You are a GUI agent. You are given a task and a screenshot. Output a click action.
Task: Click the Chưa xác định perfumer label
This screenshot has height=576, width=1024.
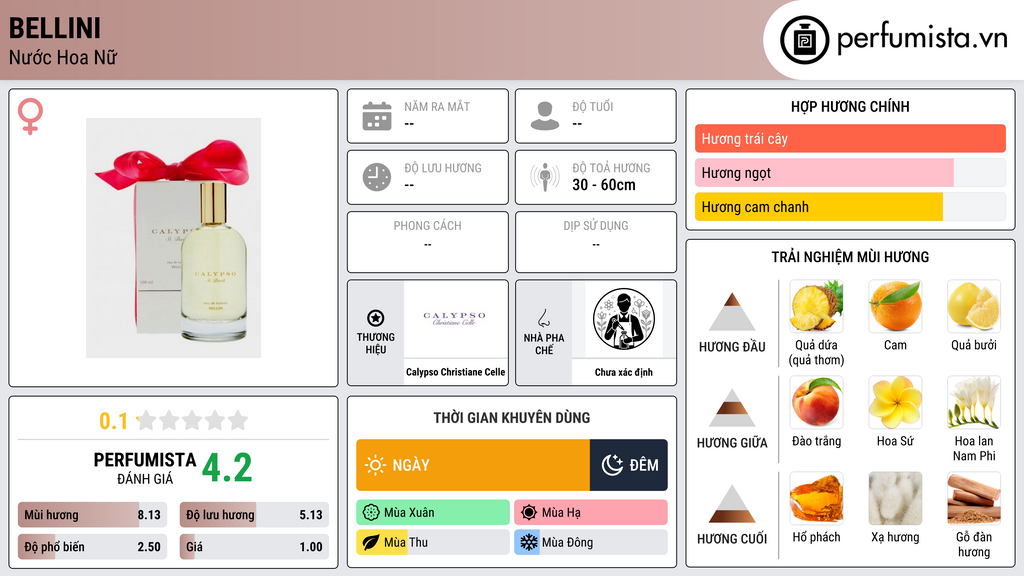point(624,372)
